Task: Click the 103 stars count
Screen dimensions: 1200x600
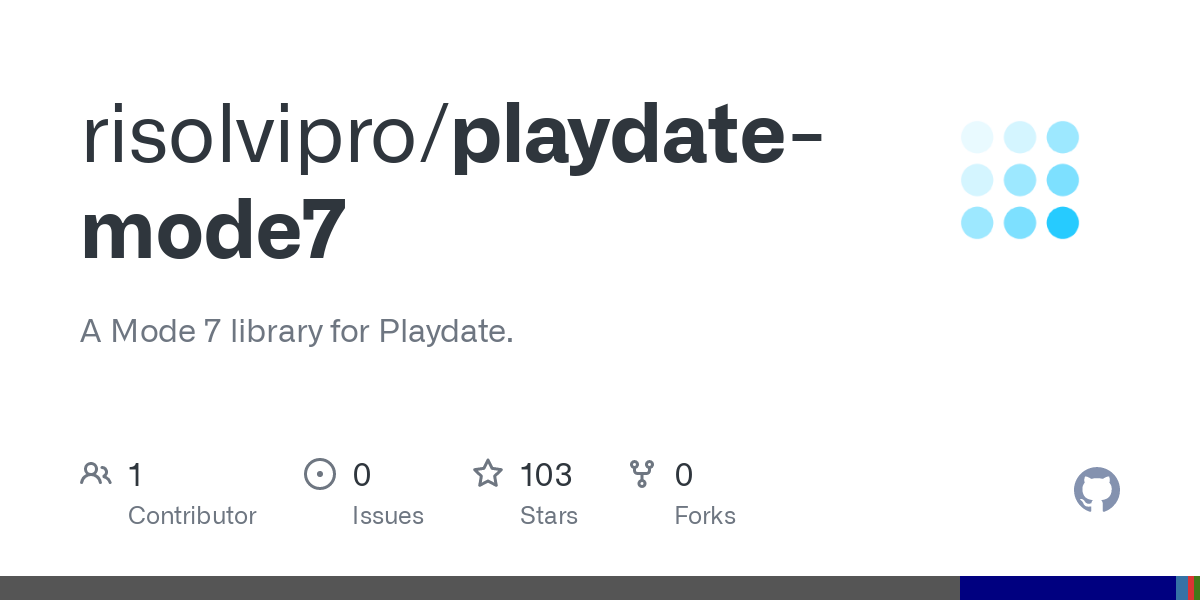Action: tap(546, 474)
